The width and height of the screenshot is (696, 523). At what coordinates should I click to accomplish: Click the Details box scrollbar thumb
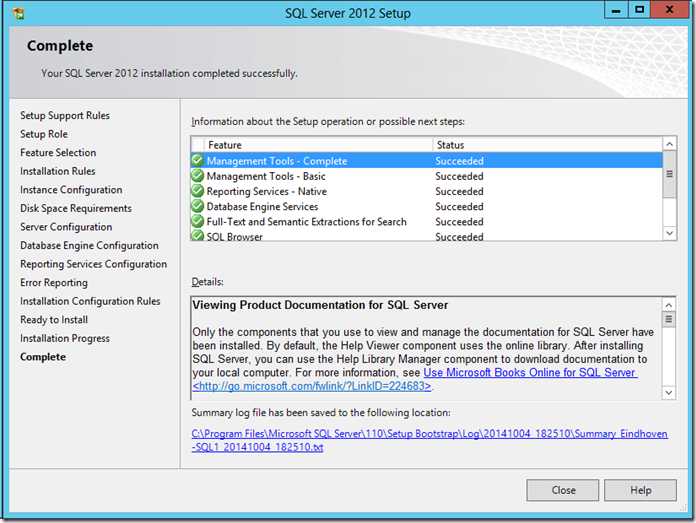[x=669, y=319]
